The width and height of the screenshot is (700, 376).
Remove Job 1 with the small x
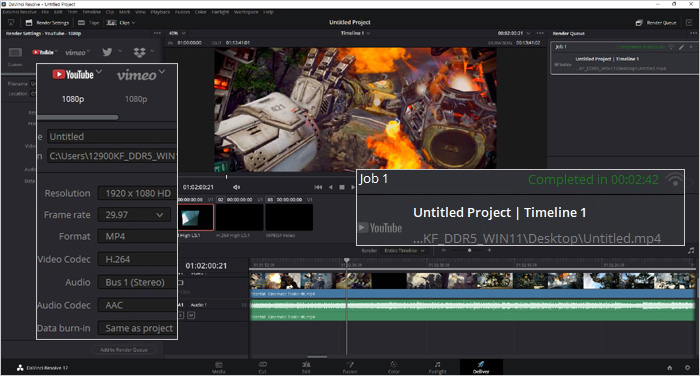click(x=691, y=47)
